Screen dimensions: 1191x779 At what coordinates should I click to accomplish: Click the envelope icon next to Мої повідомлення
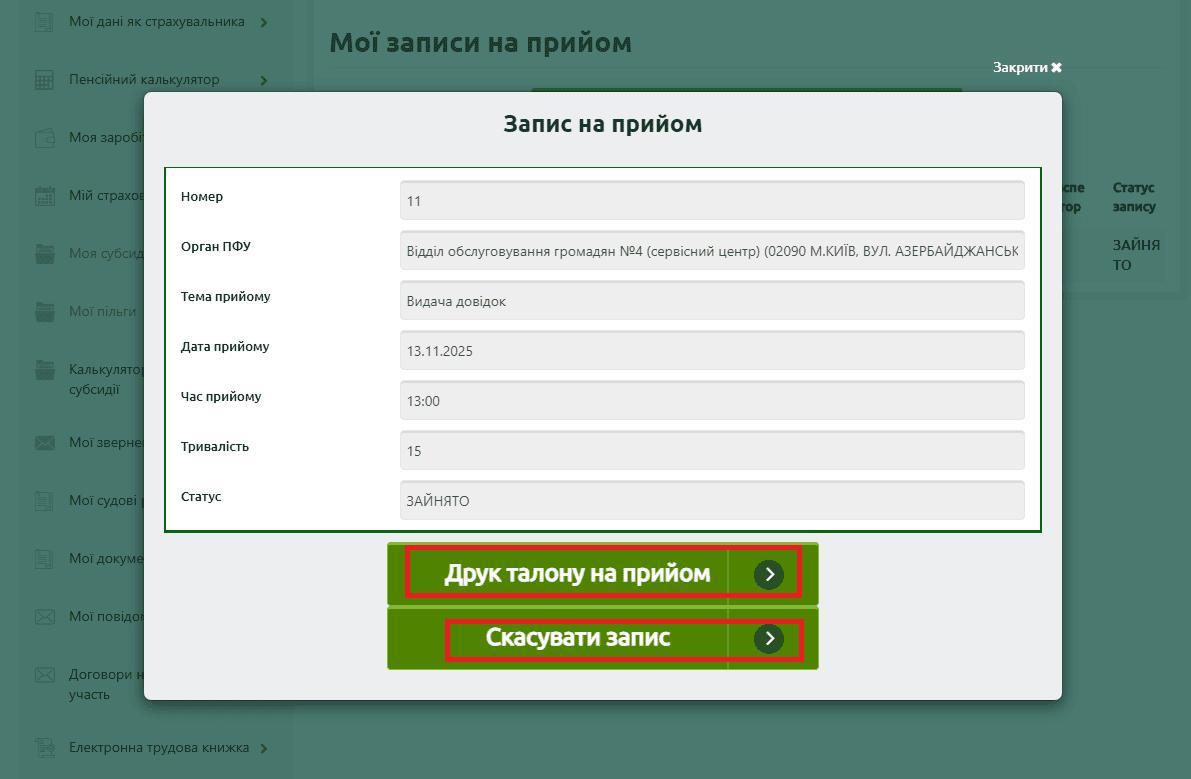[x=44, y=617]
